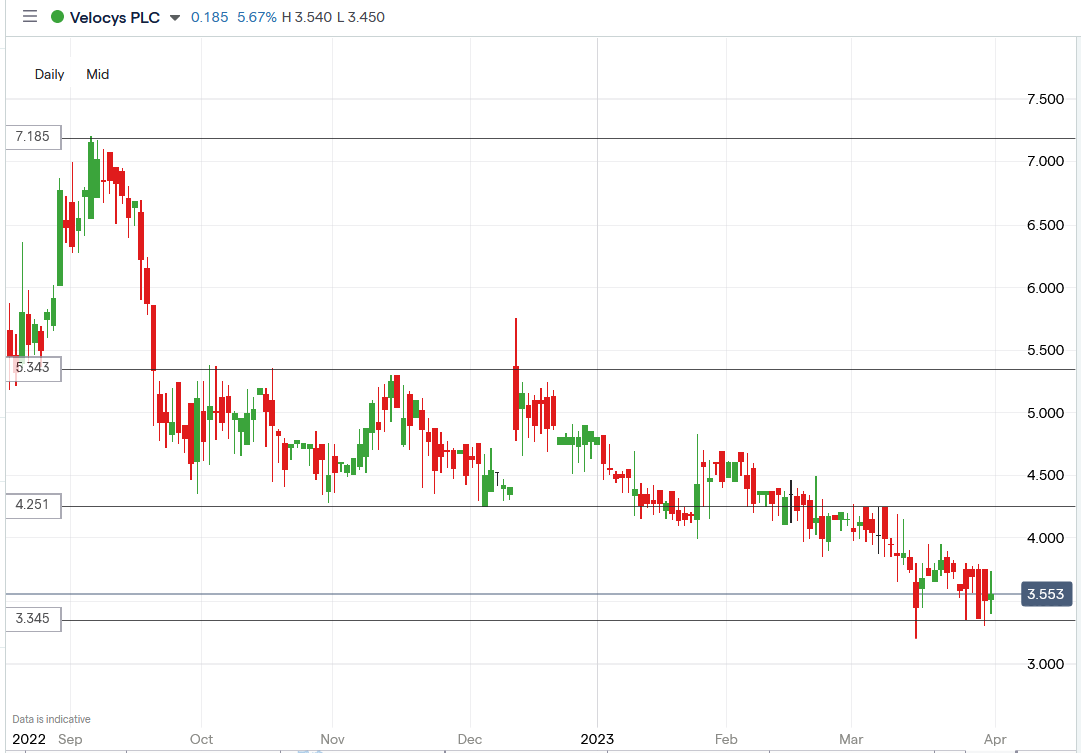Select the 5.343 horizontal line label
The width and height of the screenshot is (1081, 753).
point(33,368)
